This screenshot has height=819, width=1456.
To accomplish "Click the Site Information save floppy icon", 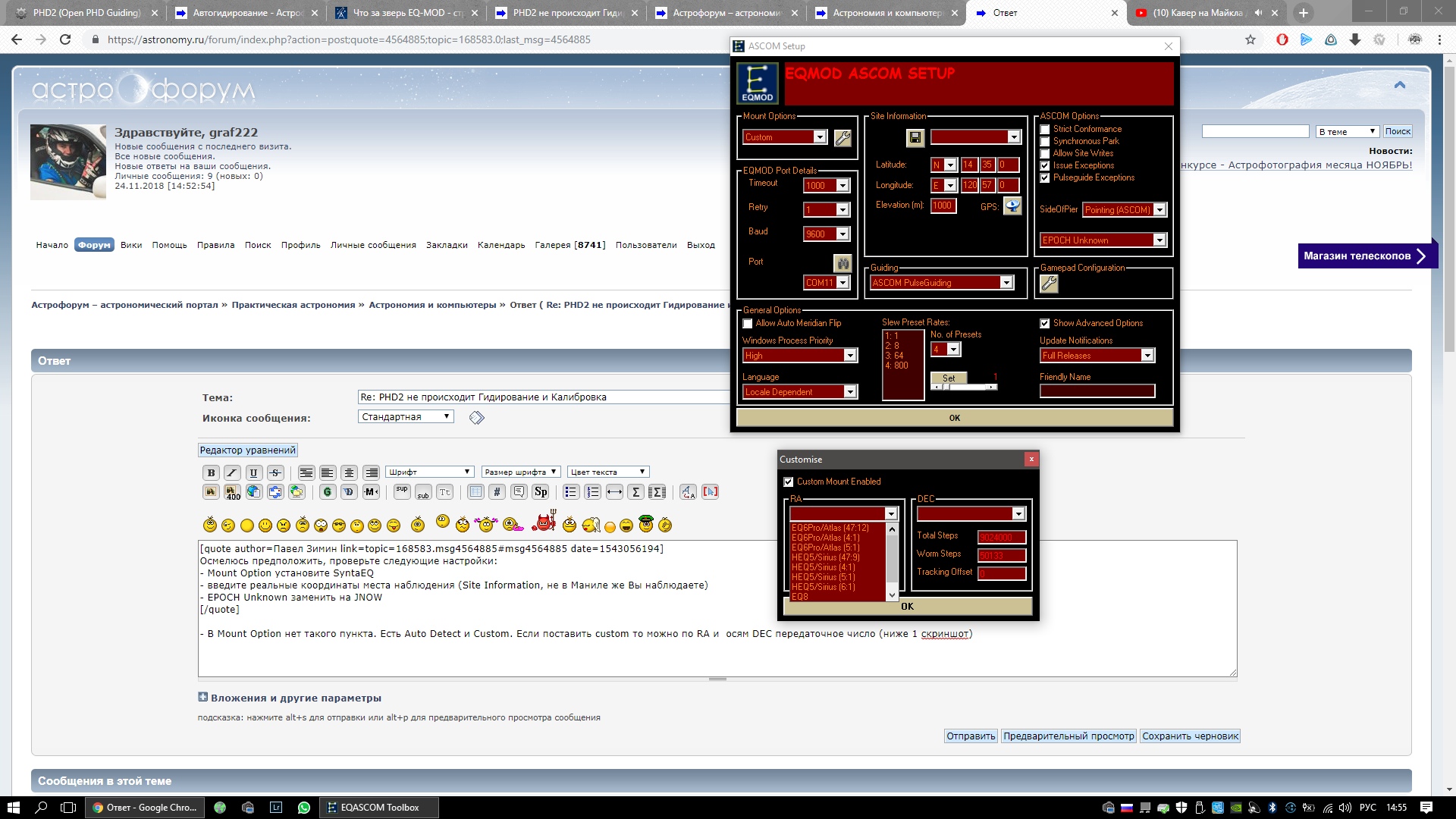I will coord(915,137).
